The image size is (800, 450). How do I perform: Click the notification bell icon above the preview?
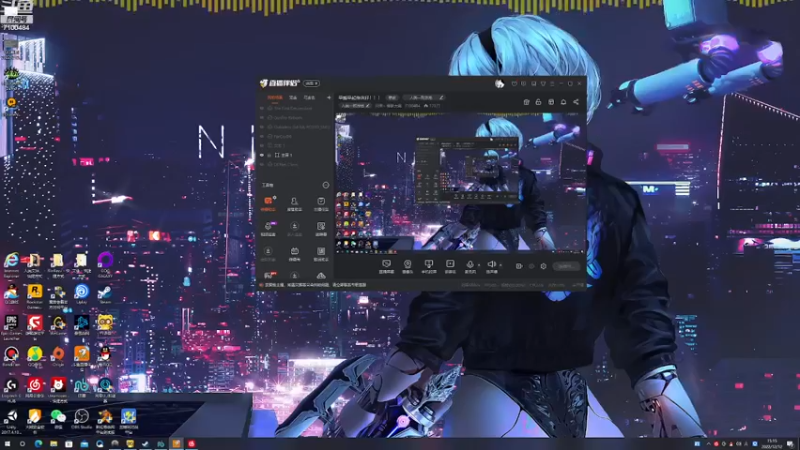pos(563,102)
